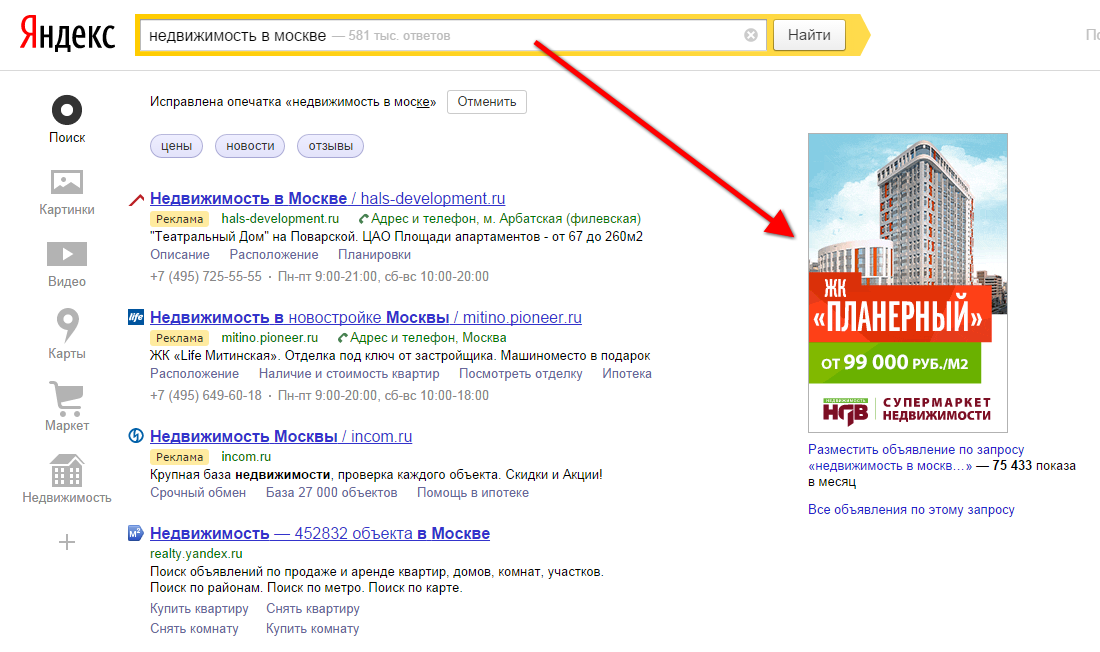Click the Отменить typo correction button
1100x652 pixels.
coord(486,101)
